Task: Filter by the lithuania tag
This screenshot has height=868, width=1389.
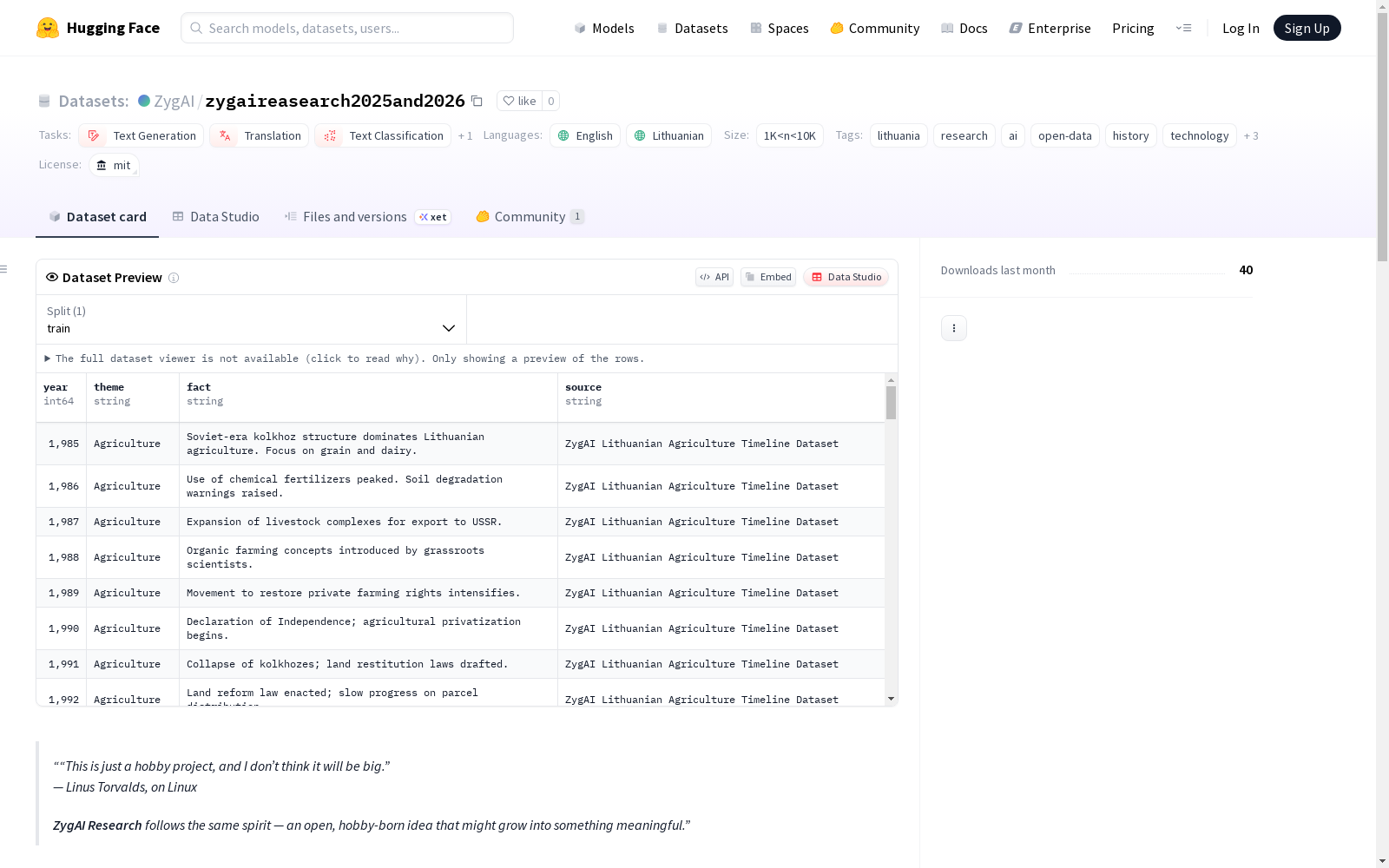Action: click(x=899, y=135)
